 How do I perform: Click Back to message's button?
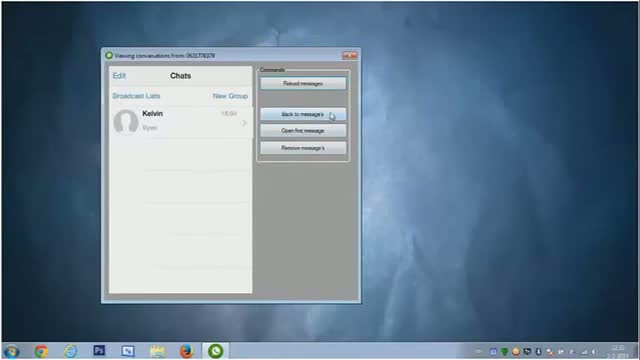point(303,114)
